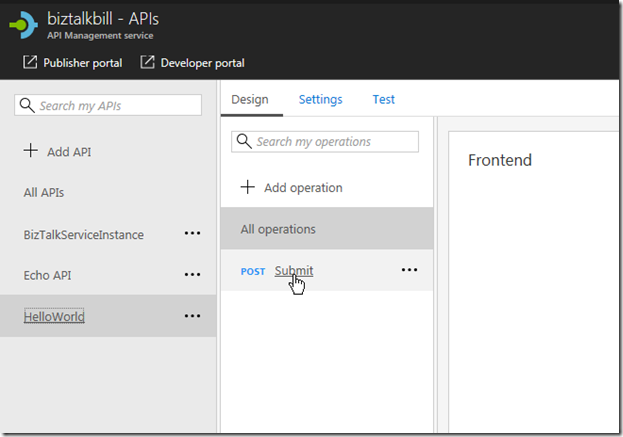Select the HelloWorld API
The width and height of the screenshot is (623, 437).
(x=54, y=317)
